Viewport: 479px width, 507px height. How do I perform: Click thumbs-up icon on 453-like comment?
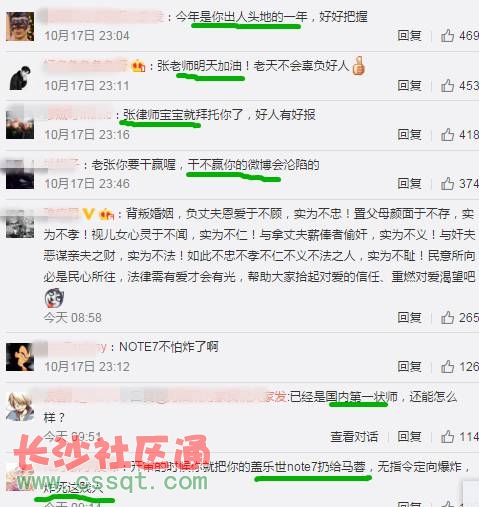[x=447, y=85]
